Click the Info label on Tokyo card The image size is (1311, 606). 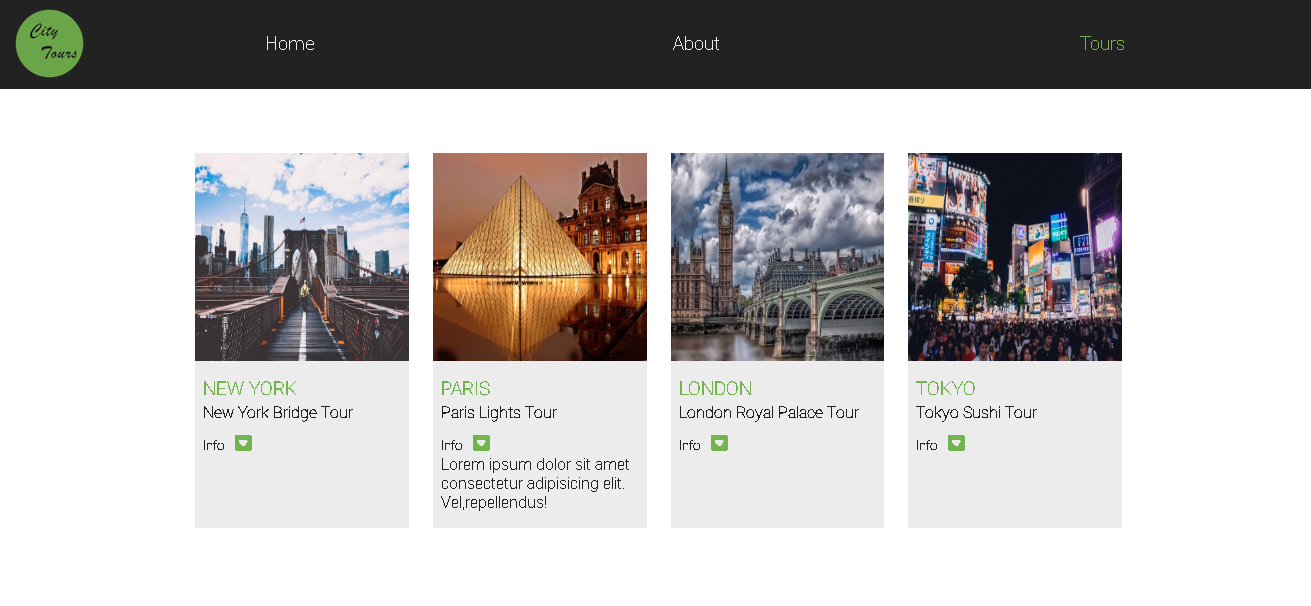point(926,444)
